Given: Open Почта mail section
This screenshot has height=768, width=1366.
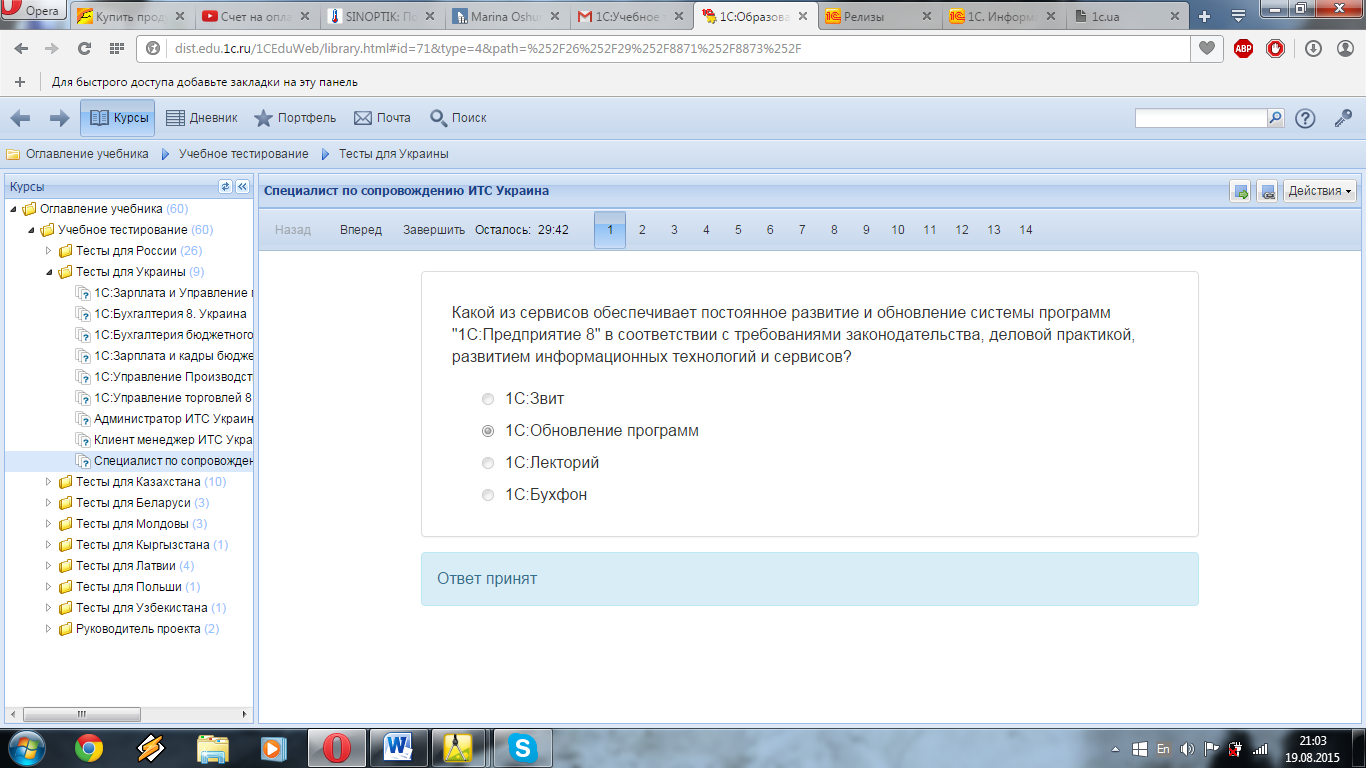Looking at the screenshot, I should click(382, 118).
